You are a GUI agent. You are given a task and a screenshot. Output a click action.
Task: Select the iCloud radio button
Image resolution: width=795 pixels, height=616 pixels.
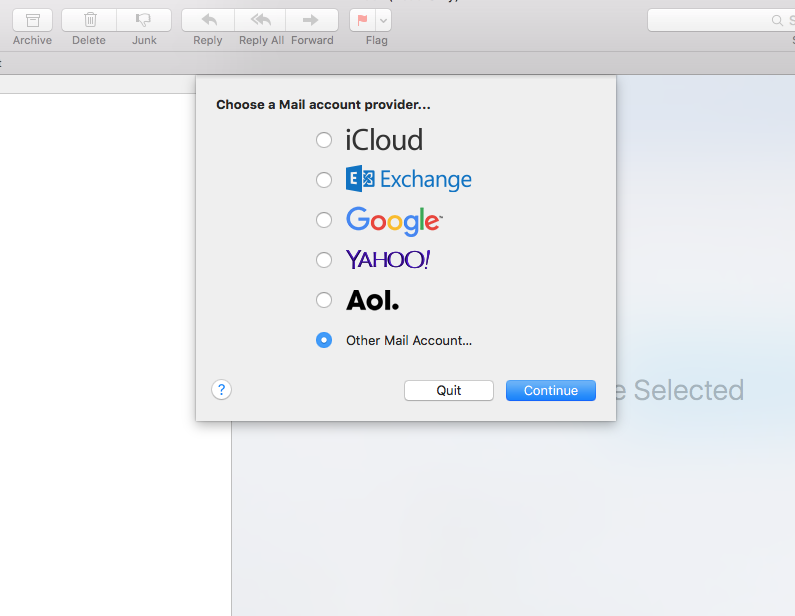(324, 140)
